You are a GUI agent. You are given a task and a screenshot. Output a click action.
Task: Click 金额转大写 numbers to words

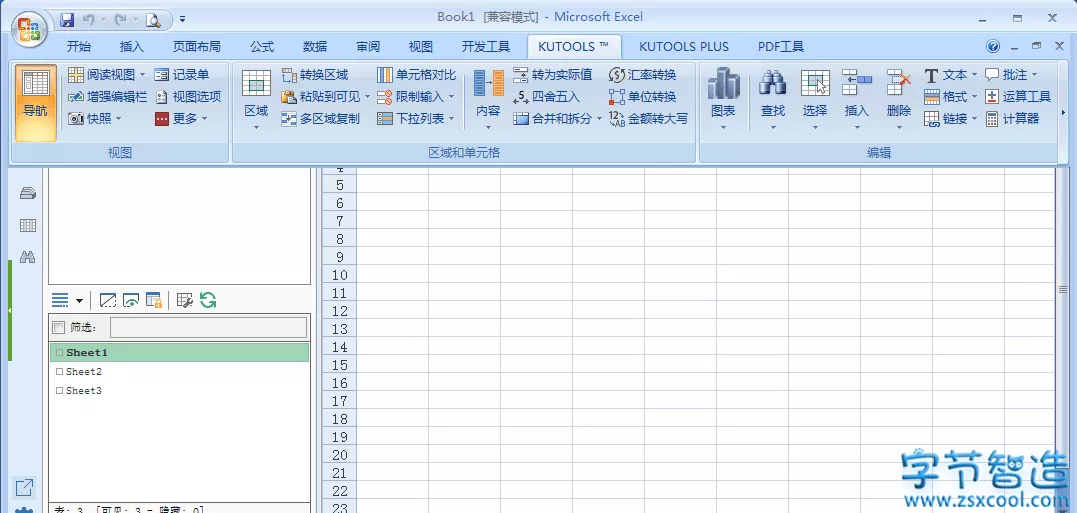(x=648, y=118)
